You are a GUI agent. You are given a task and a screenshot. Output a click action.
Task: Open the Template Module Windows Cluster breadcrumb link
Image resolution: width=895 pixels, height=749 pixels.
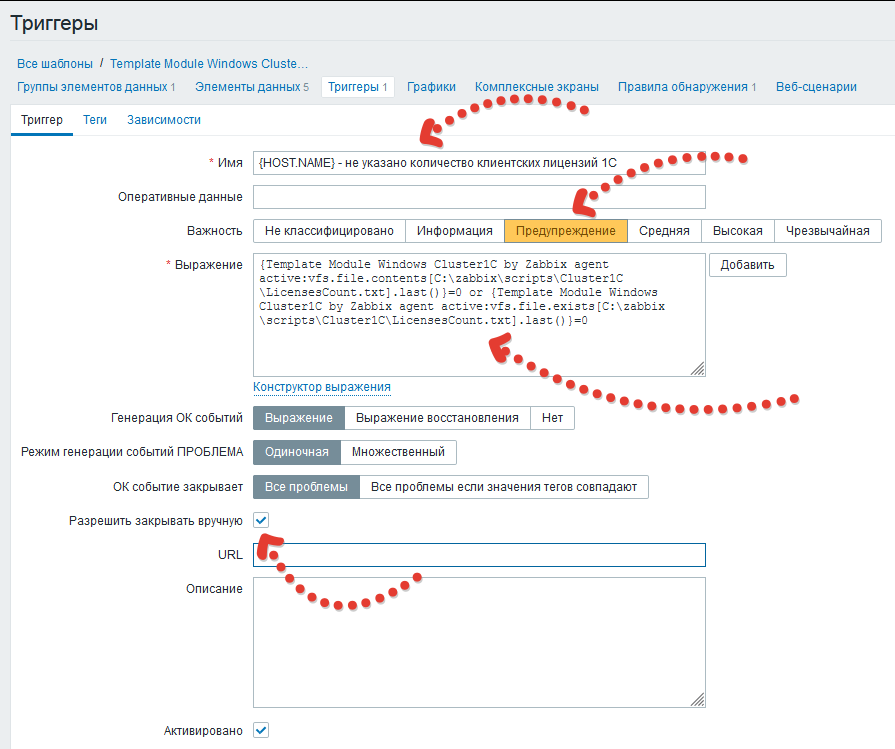[x=208, y=63]
